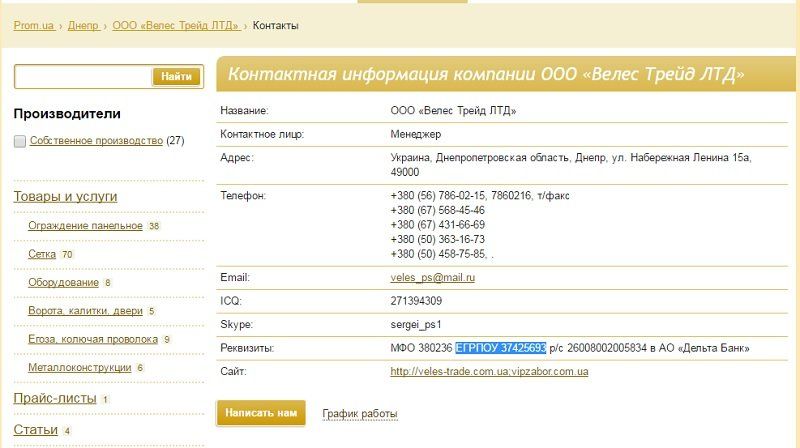Click the Производители heading
800x448 pixels.
67,113
